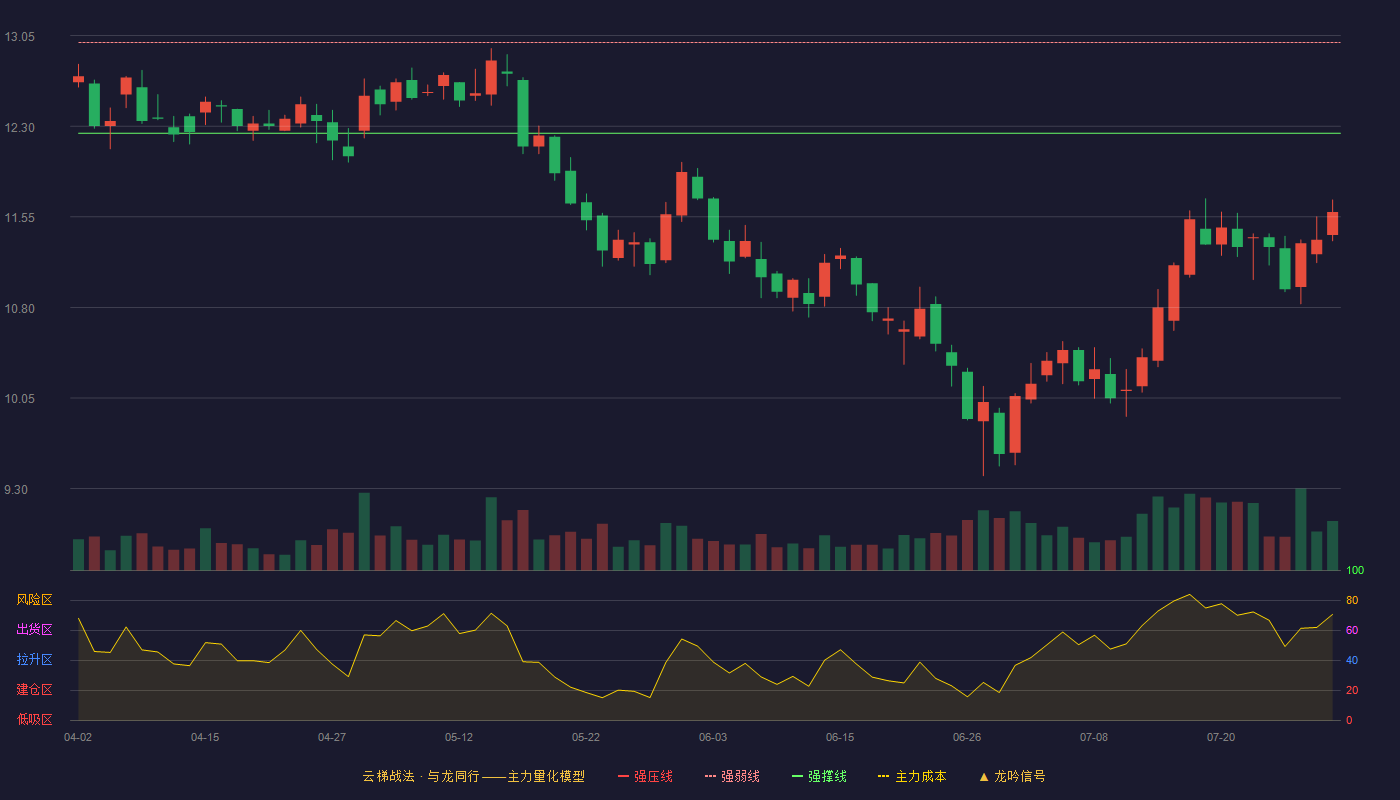Click the 10.80 price axis label

click(20, 309)
